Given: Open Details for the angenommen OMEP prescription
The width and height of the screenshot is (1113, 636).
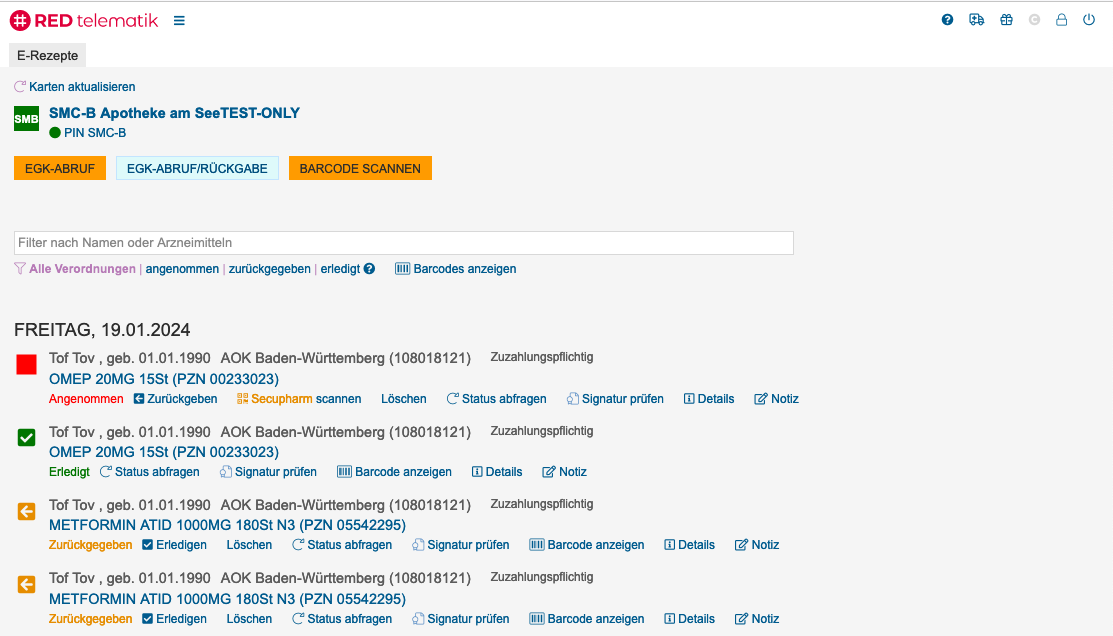Looking at the screenshot, I should point(708,399).
